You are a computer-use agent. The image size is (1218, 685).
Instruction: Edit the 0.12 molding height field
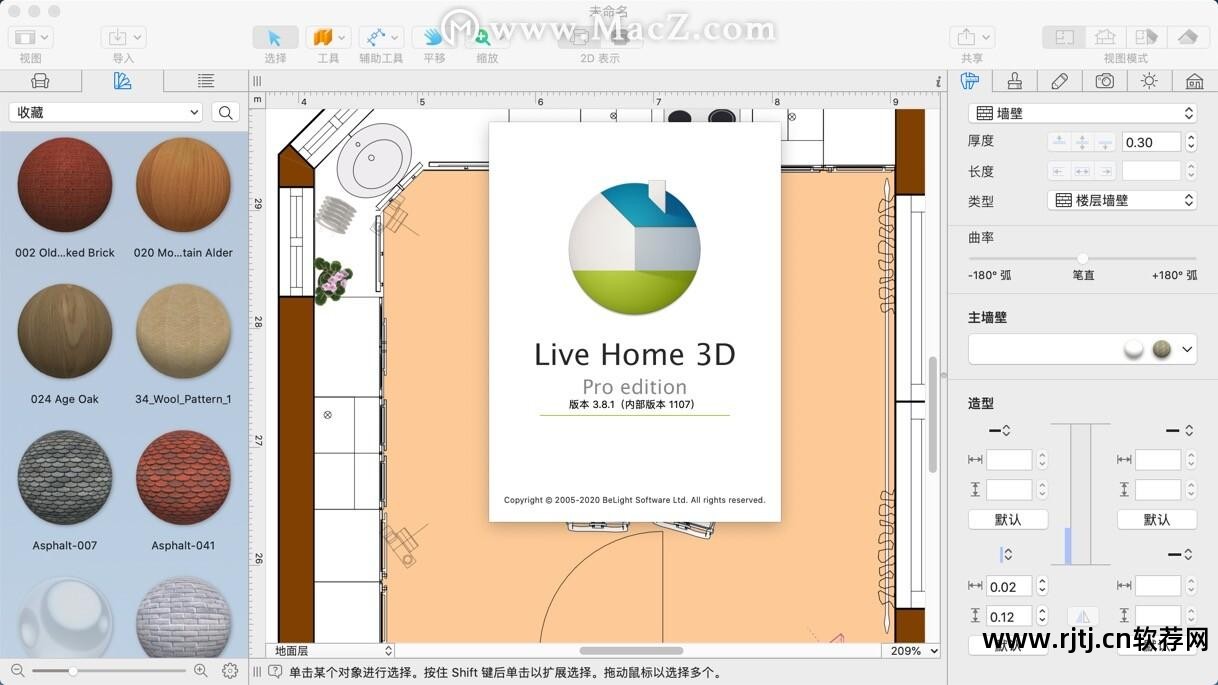1009,616
